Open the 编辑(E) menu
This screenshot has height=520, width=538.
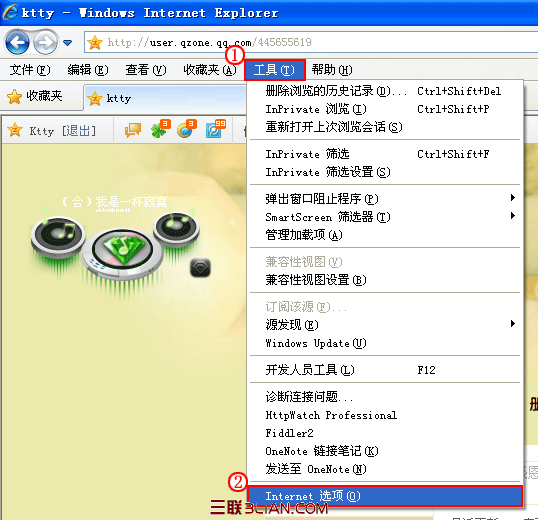pyautogui.click(x=88, y=70)
